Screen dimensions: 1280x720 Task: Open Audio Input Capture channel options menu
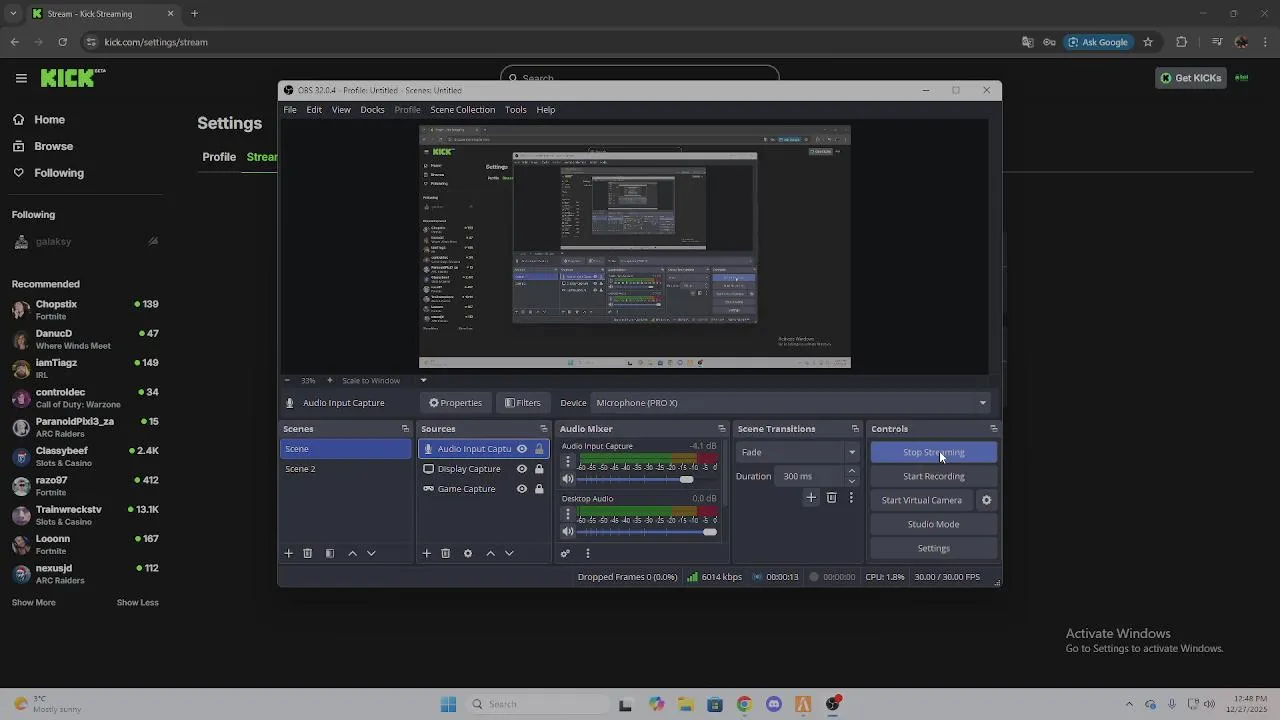click(568, 462)
